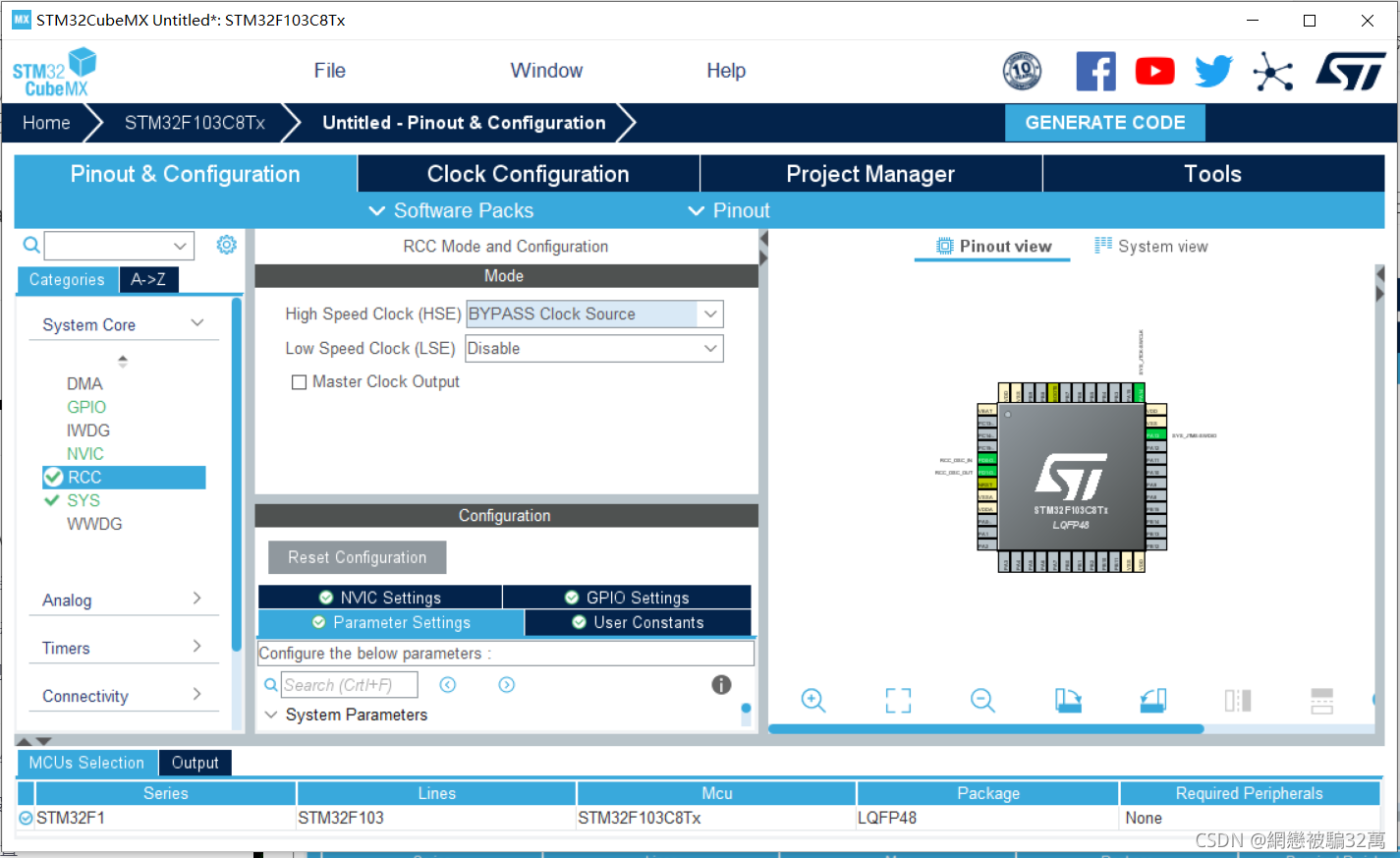Switch to the Clock Configuration tab
The width and height of the screenshot is (1400, 858).
coord(529,174)
